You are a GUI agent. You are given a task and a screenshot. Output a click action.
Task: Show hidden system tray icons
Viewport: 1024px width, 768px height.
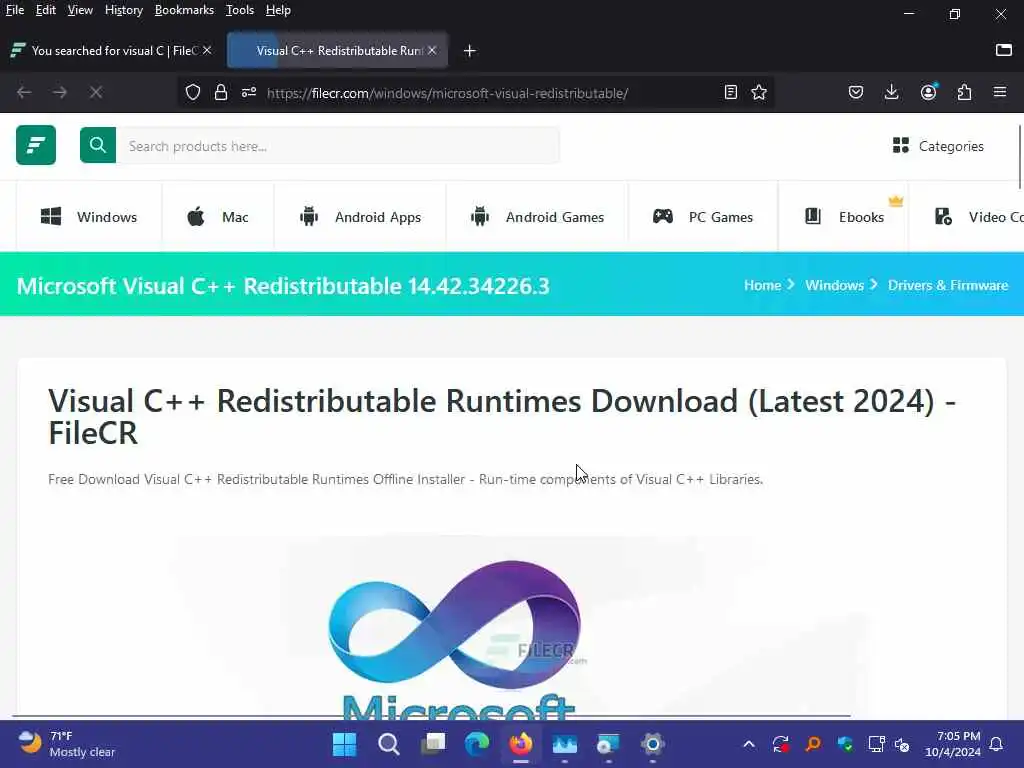pos(749,744)
